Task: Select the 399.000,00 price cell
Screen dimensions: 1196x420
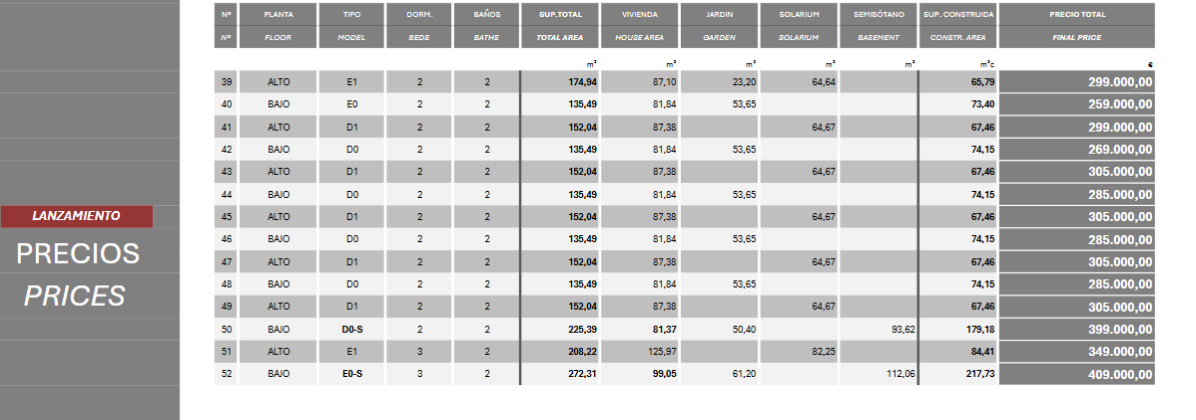Action: coord(1076,329)
